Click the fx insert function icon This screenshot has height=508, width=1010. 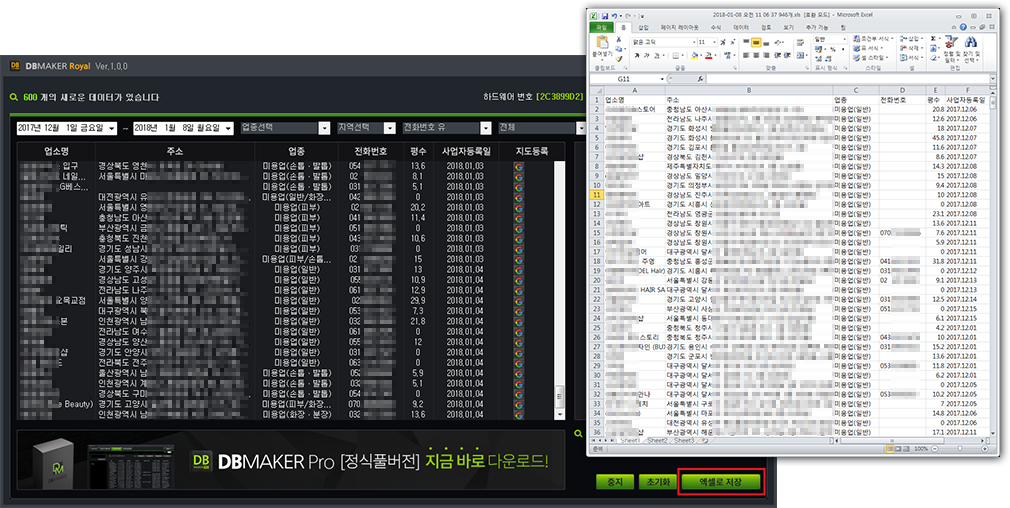coord(701,79)
